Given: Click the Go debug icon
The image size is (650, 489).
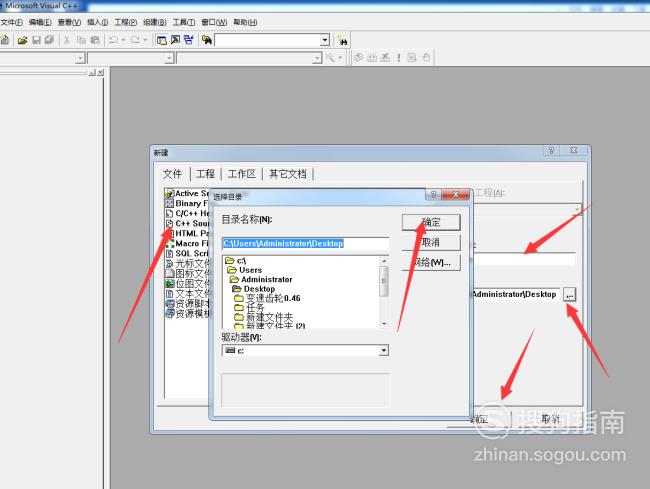Looking at the screenshot, I should pos(412,58).
